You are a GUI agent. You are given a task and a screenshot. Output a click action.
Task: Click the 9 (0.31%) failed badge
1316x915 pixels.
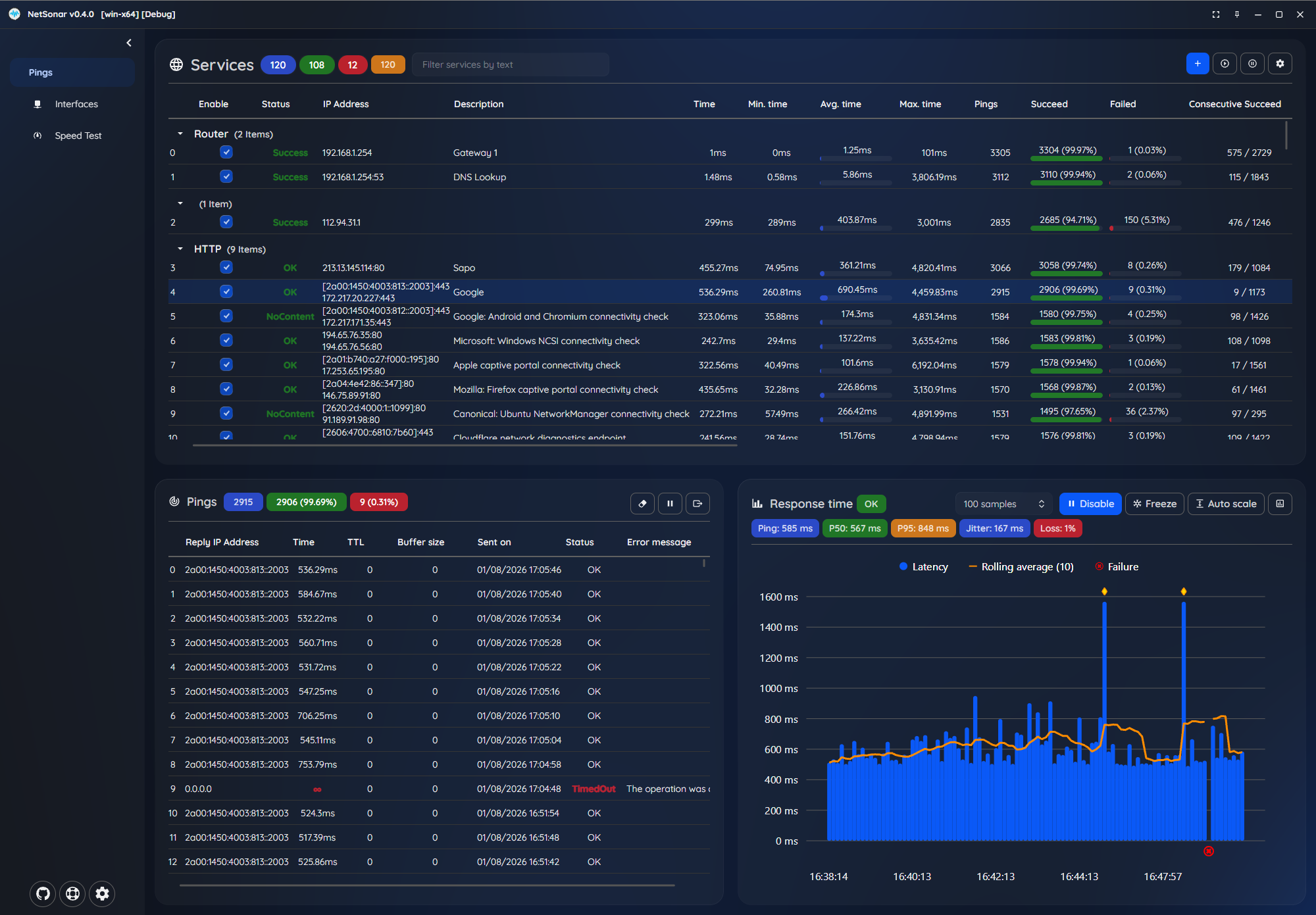378,502
